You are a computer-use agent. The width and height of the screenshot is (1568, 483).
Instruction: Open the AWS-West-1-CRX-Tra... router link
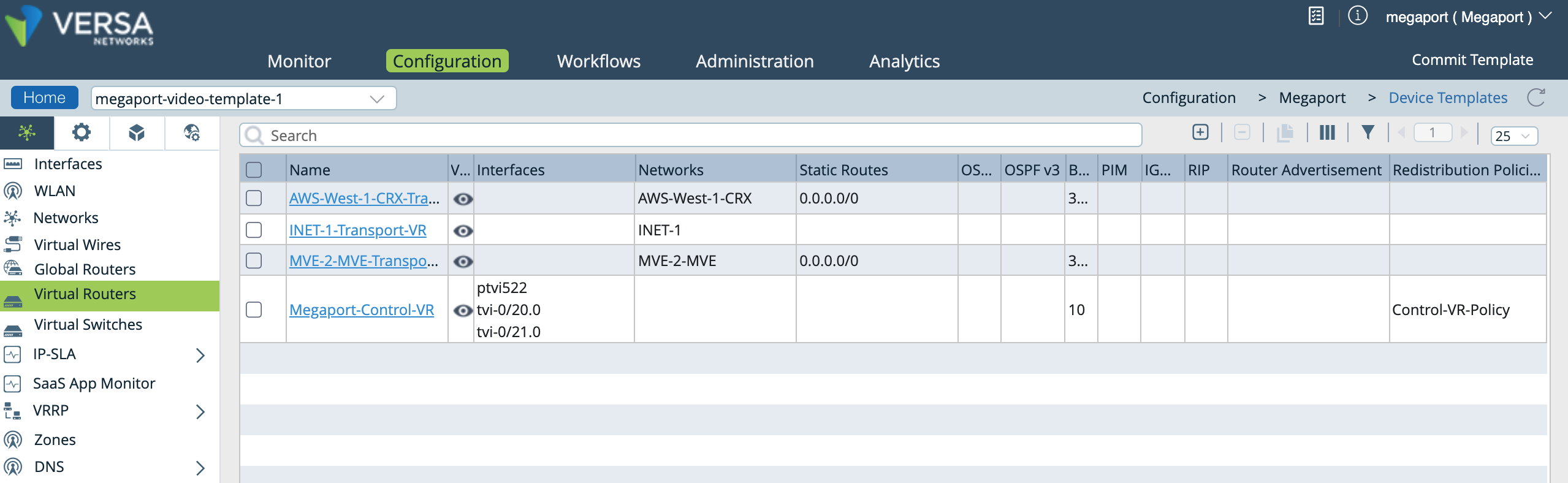(364, 198)
